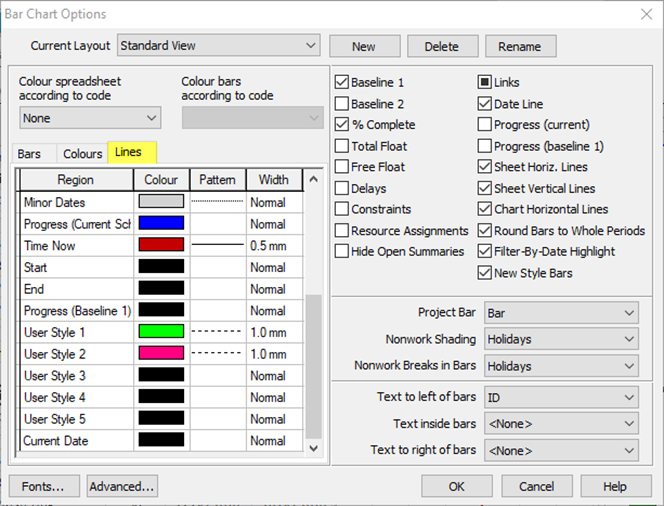Disable Sheet Horiz. Lines
The height and width of the screenshot is (506, 664).
point(484,166)
